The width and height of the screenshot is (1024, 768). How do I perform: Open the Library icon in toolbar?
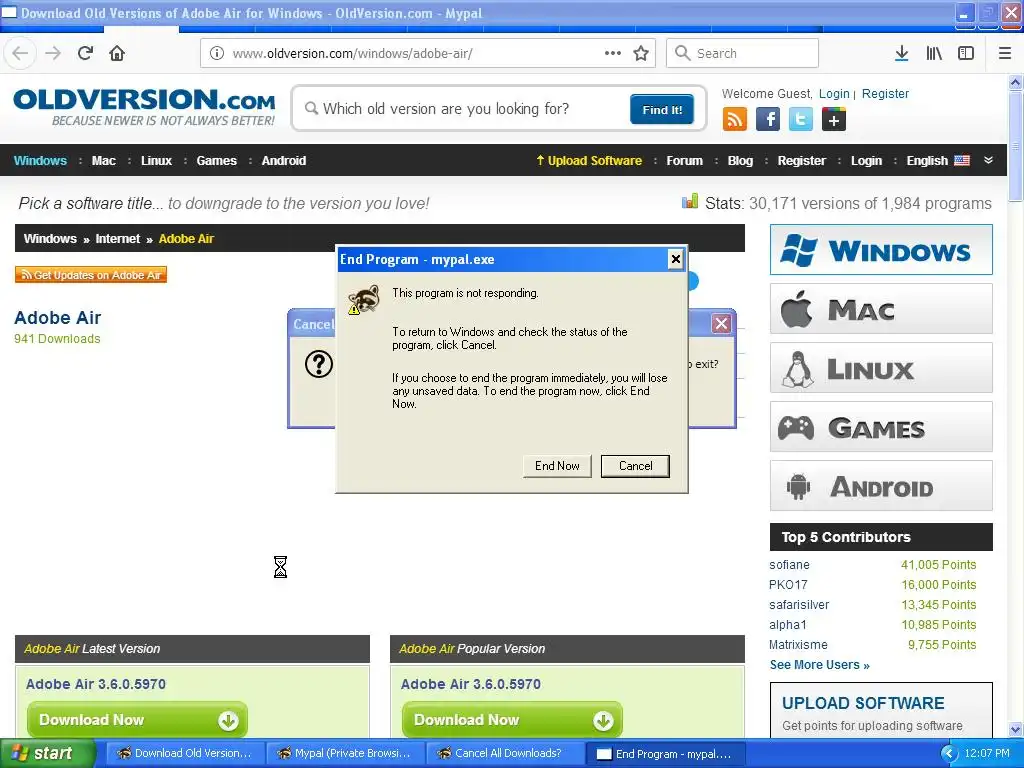click(x=934, y=54)
